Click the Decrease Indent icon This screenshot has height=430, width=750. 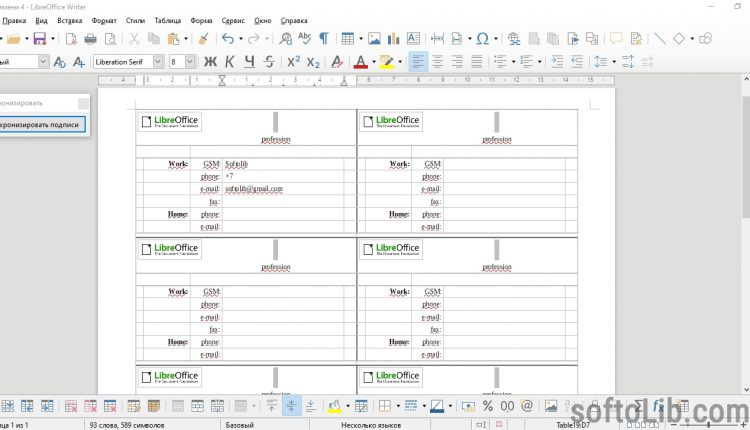577,61
